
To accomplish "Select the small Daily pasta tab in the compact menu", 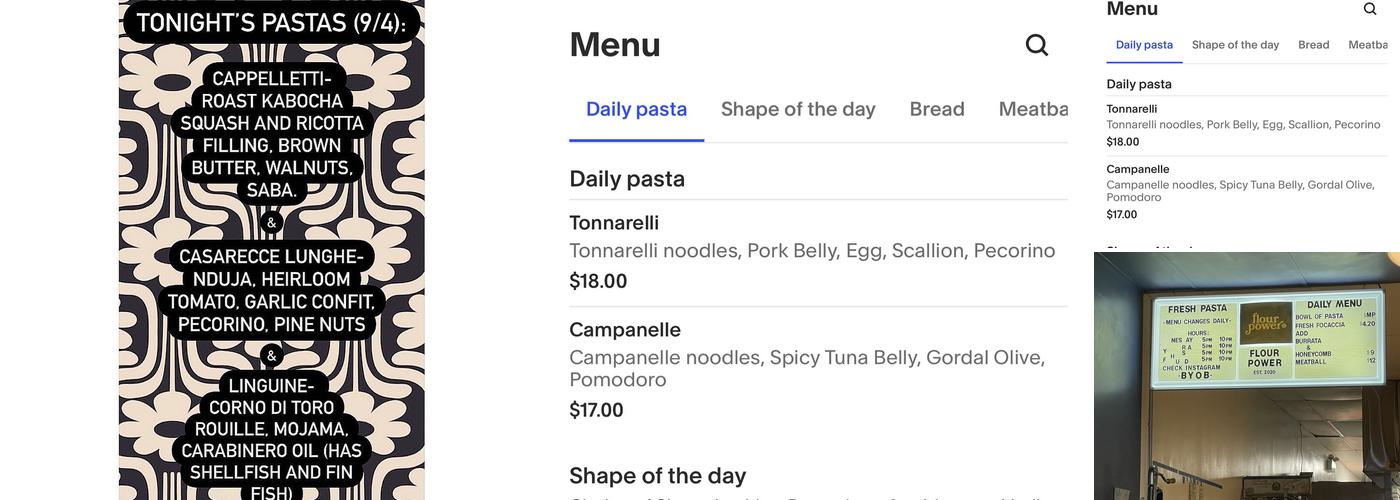I will (1144, 45).
